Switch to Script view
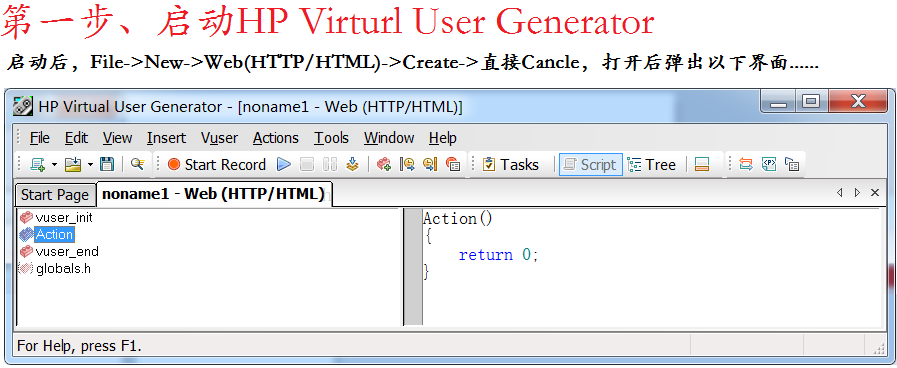Image resolution: width=897 pixels, height=368 pixels. coord(590,165)
